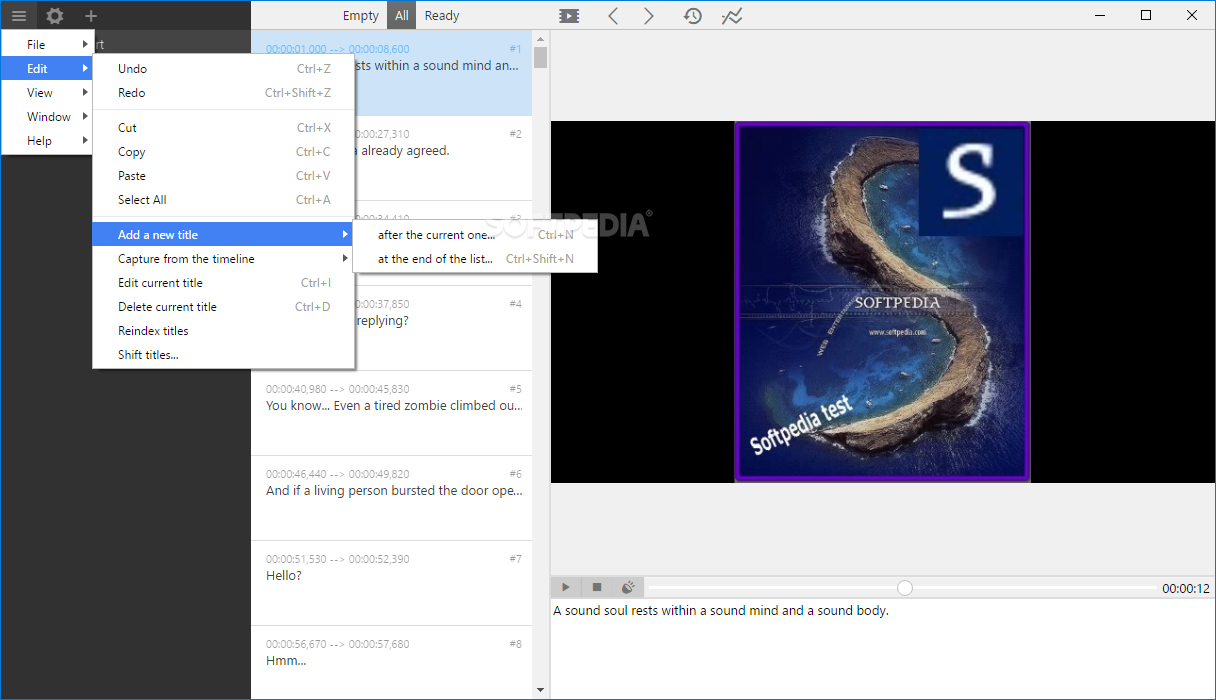Choose Reindex titles

(x=224, y=331)
